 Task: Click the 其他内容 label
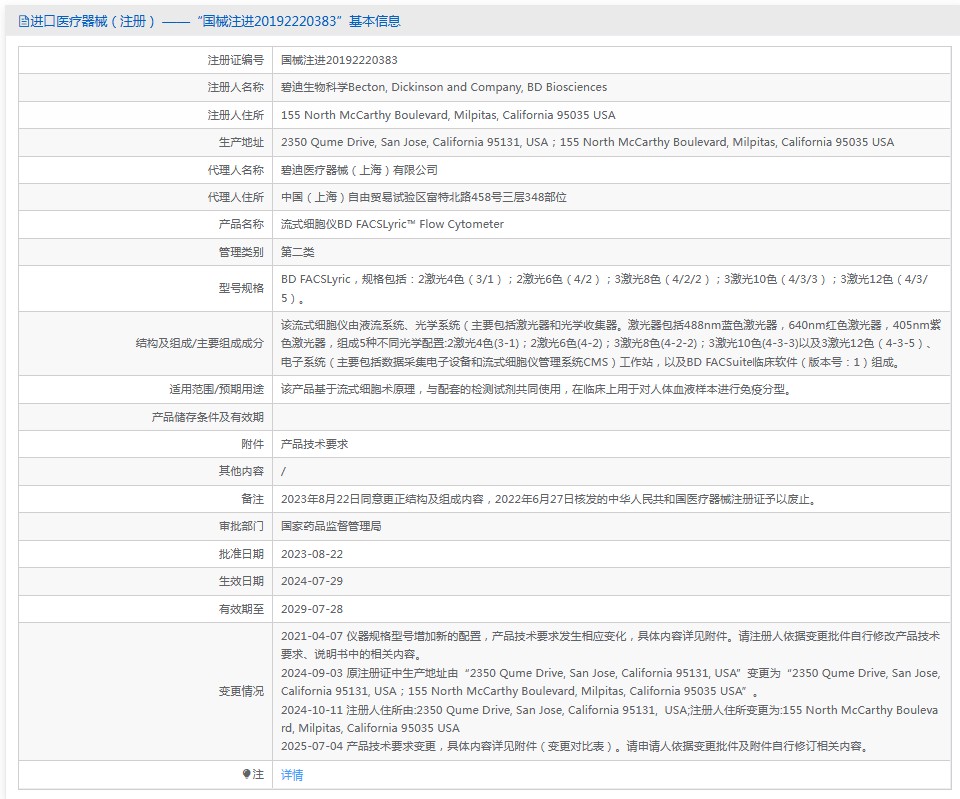(241, 471)
